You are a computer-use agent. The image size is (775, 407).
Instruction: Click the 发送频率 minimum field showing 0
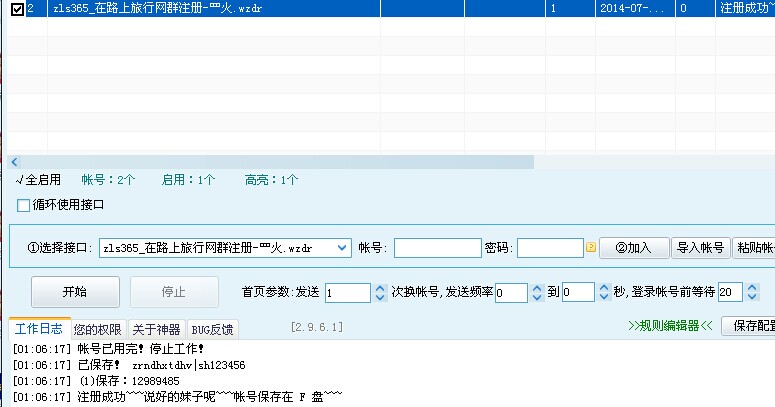click(x=511, y=293)
